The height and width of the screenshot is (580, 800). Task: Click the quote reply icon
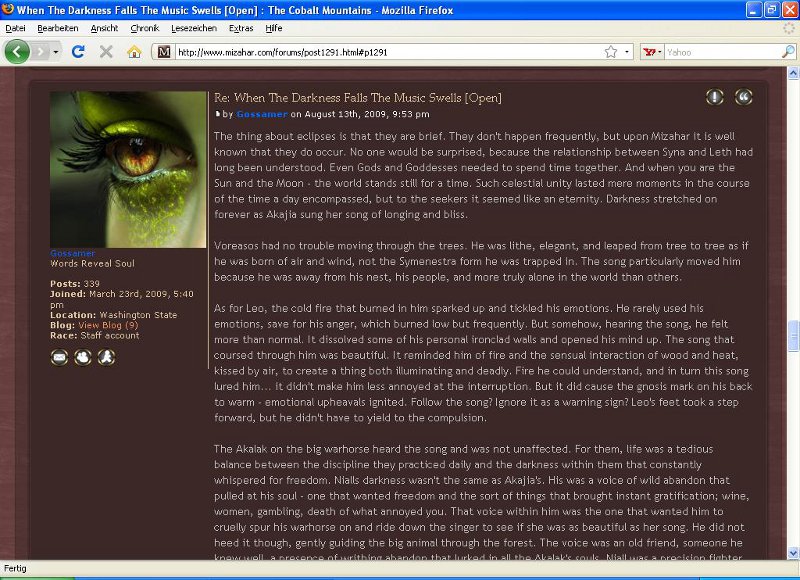(x=743, y=97)
